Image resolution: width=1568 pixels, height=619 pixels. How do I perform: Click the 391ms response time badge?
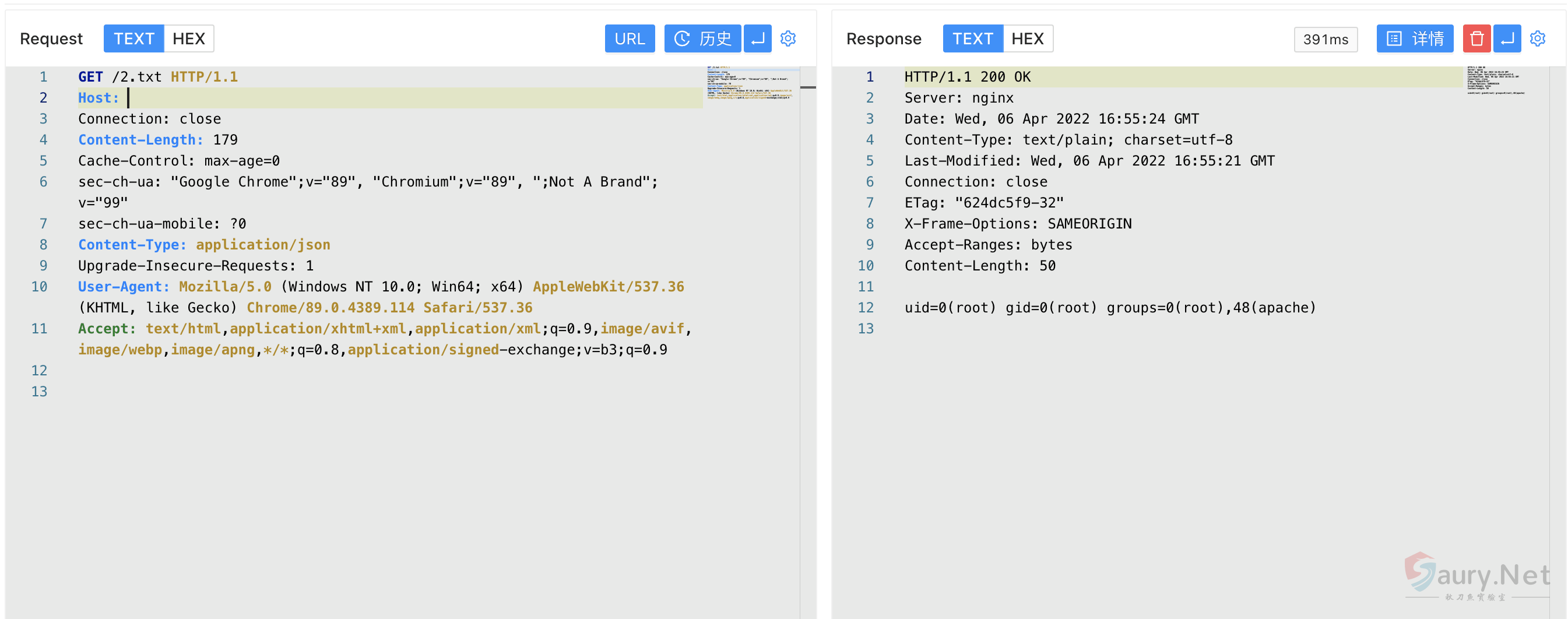pyautogui.click(x=1325, y=40)
